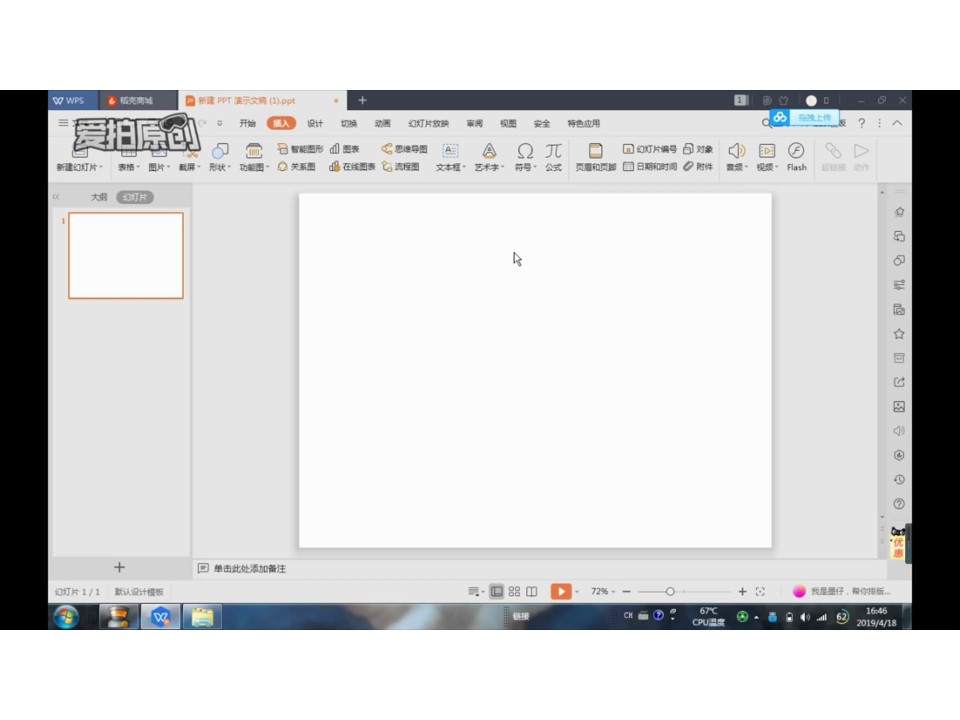Open the 审阅 ribbon tab

[474, 124]
